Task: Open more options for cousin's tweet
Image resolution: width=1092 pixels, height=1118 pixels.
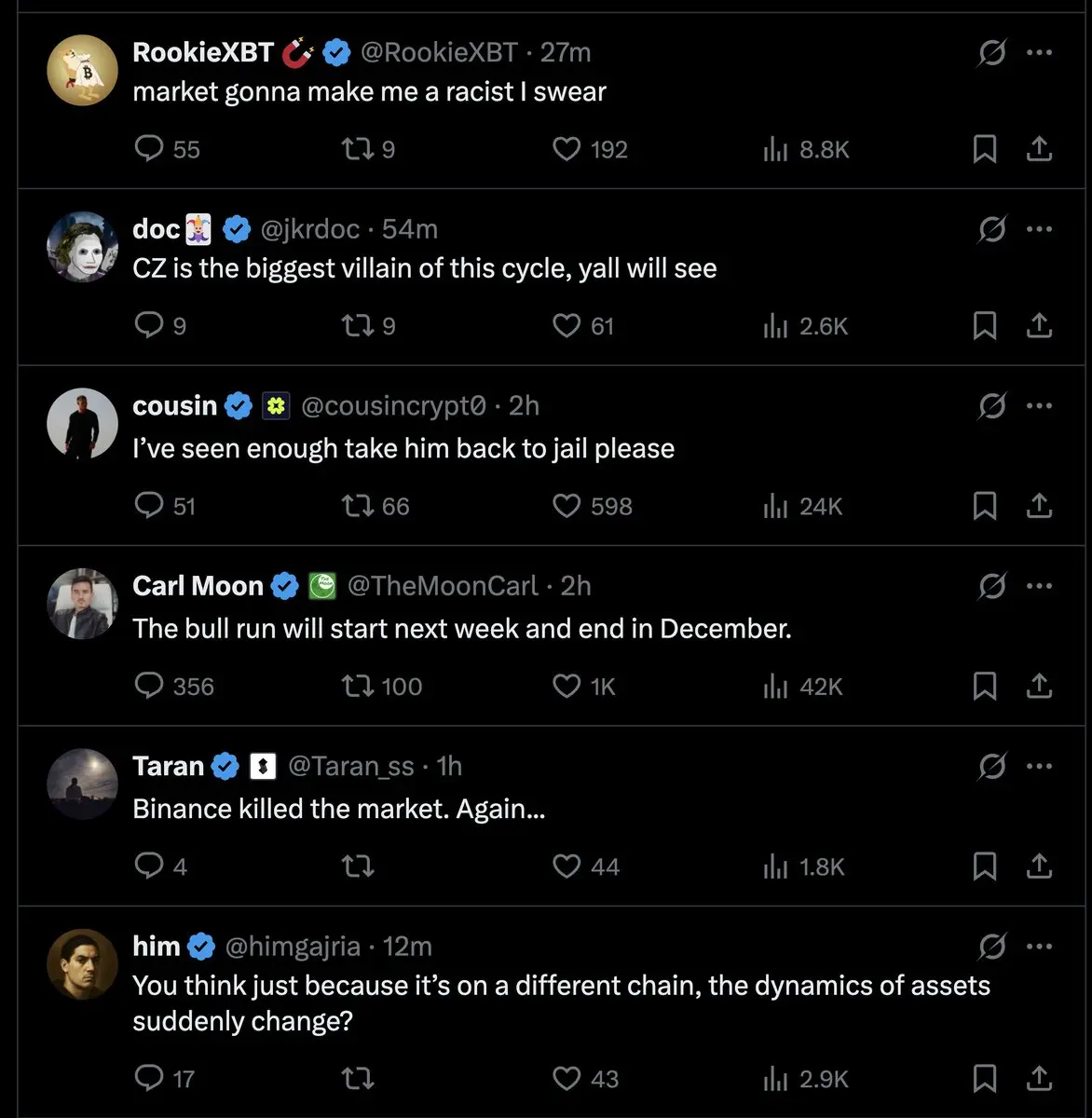Action: click(x=1039, y=406)
